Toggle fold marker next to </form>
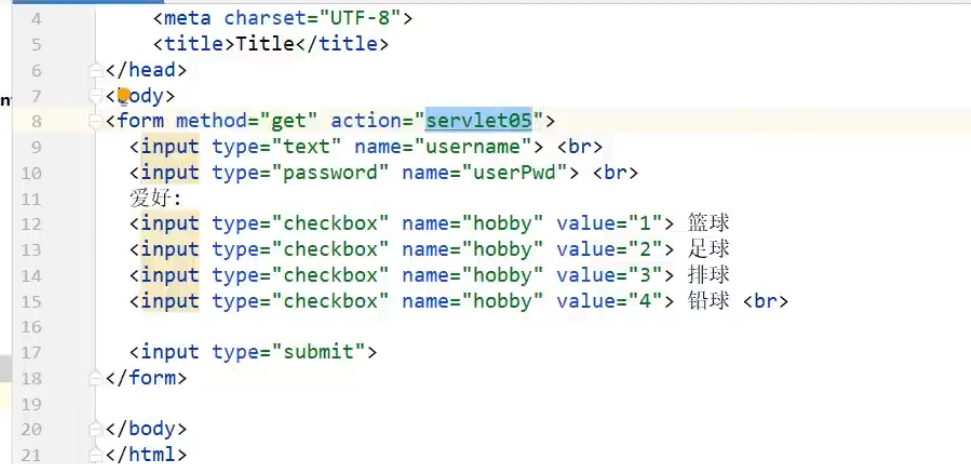 95,378
